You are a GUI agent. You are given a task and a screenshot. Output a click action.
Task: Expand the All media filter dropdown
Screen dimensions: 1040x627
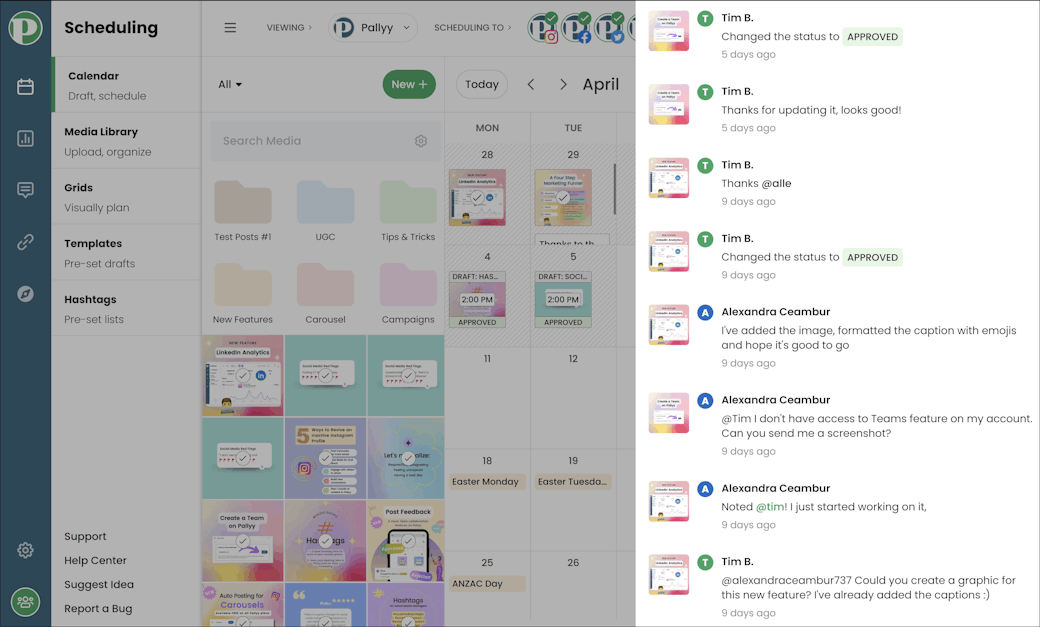[230, 84]
